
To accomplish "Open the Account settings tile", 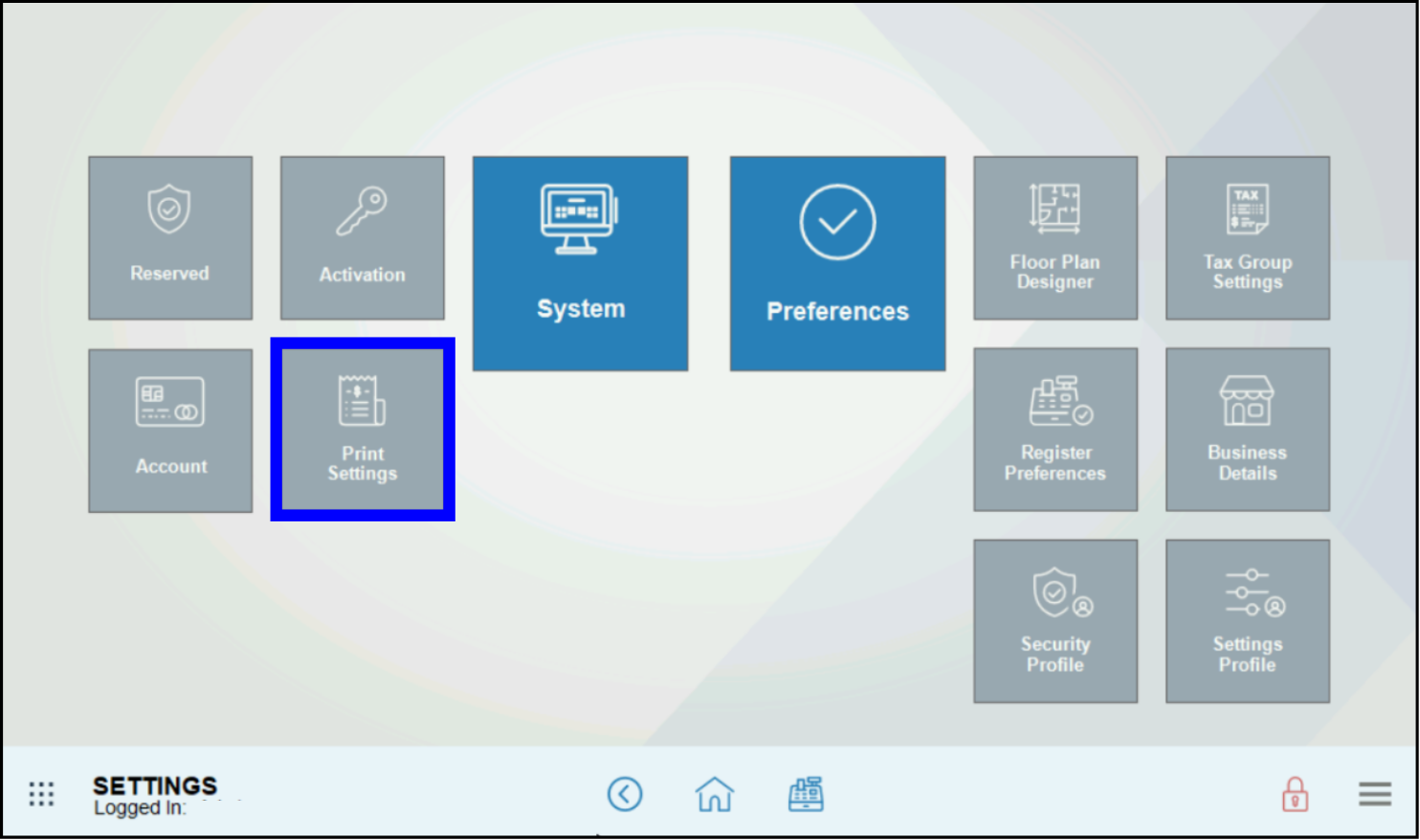I will (x=170, y=430).
